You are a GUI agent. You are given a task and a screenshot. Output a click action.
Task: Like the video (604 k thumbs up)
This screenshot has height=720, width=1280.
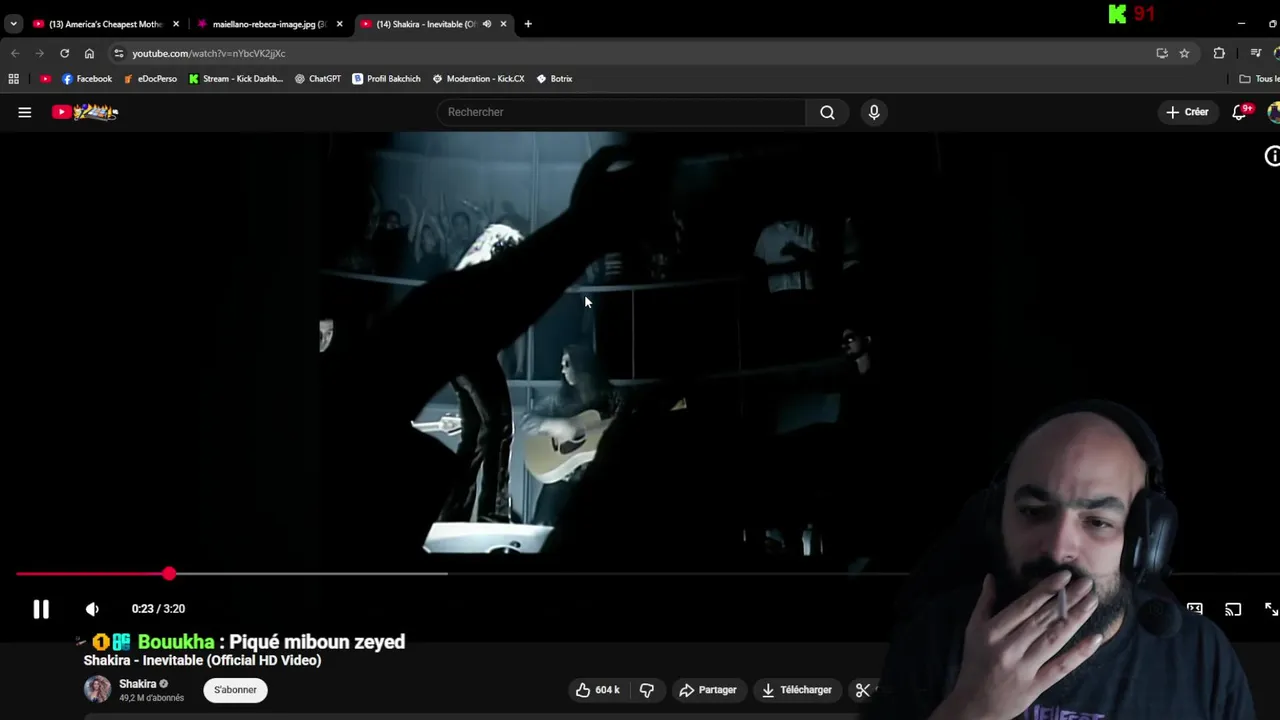598,690
